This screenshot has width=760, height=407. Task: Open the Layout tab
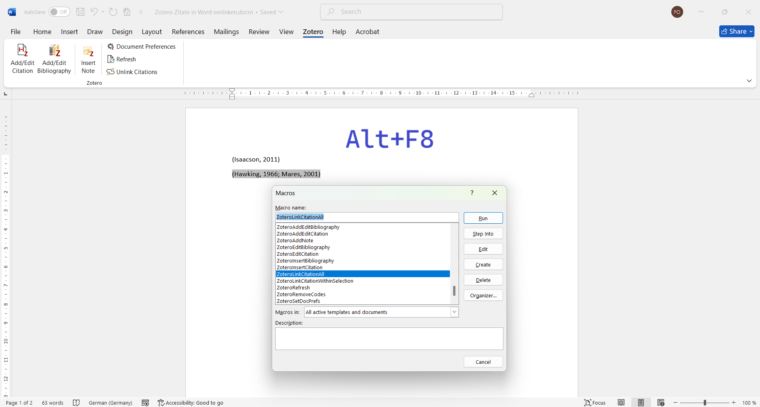tap(152, 31)
